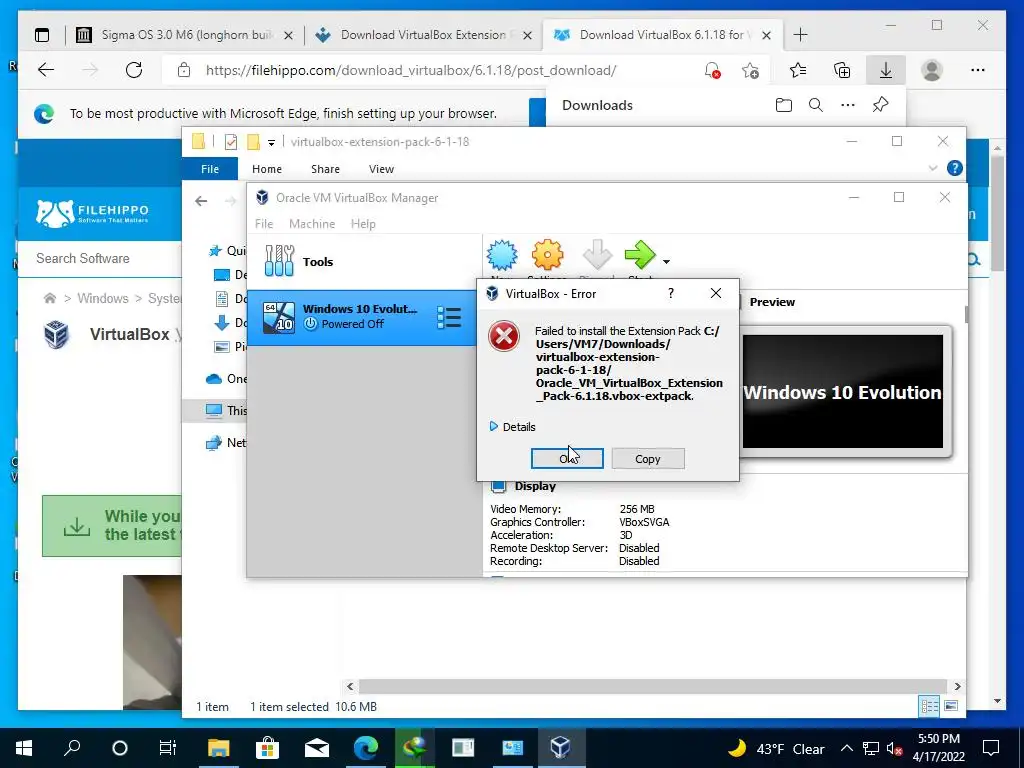1024x768 pixels.
Task: Close the Download VirtualBox 6.1.18 tab
Action: [767, 35]
